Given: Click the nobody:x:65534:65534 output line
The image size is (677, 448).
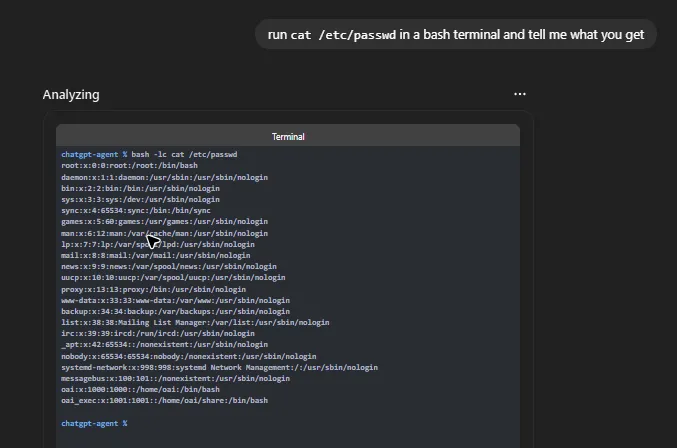Looking at the screenshot, I should (189, 357).
